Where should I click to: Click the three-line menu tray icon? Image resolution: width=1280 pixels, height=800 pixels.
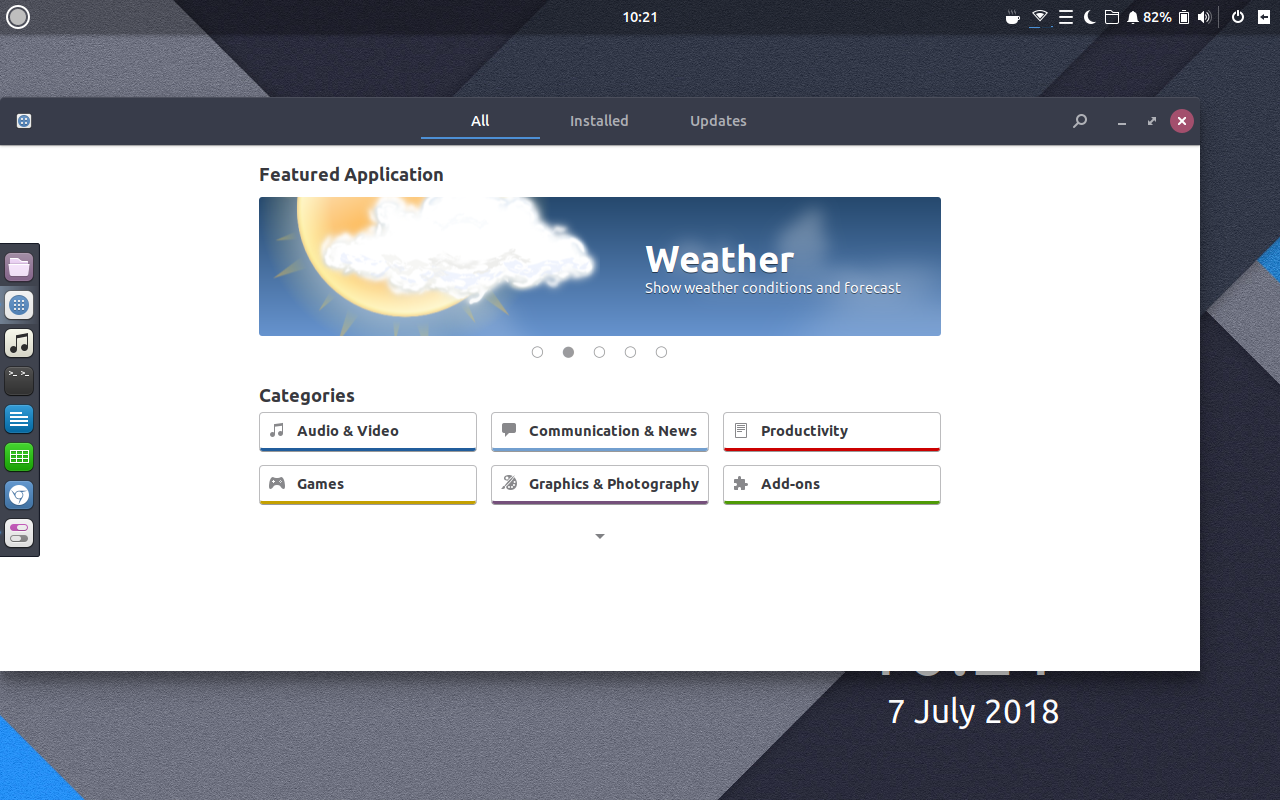(x=1066, y=17)
